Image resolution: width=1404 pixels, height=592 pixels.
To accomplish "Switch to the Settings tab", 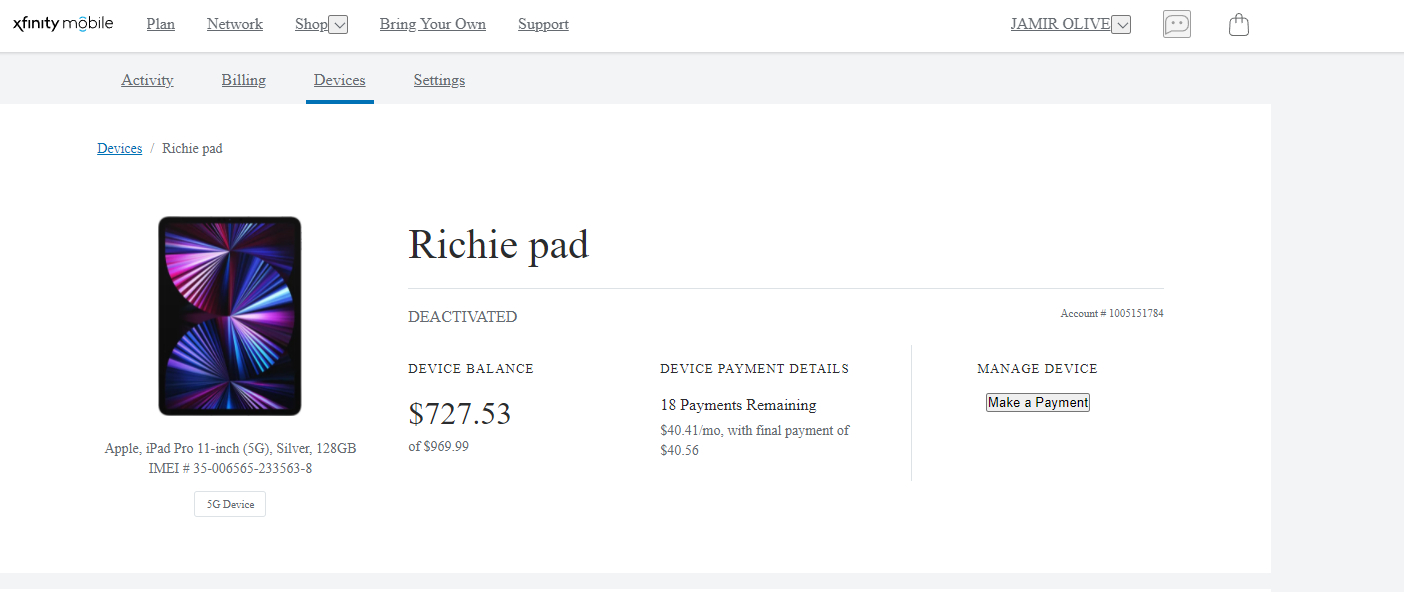I will pos(439,80).
